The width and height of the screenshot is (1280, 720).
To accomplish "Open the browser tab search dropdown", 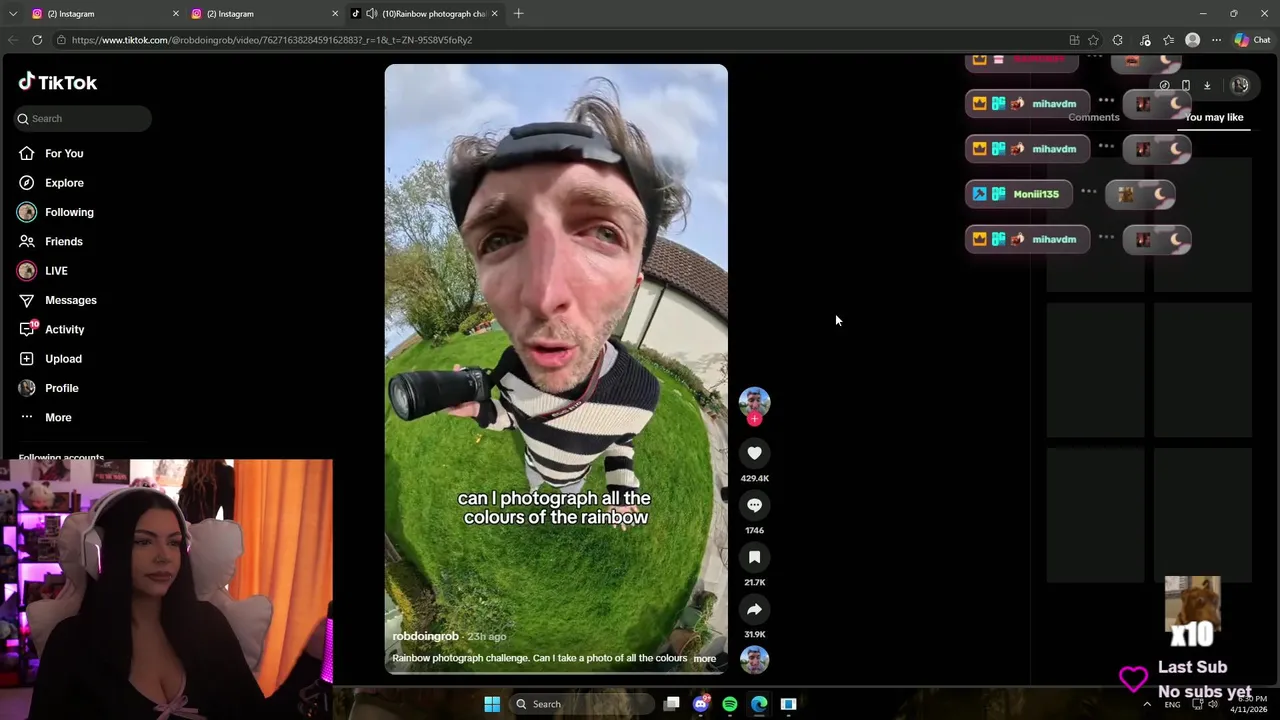I will [13, 14].
